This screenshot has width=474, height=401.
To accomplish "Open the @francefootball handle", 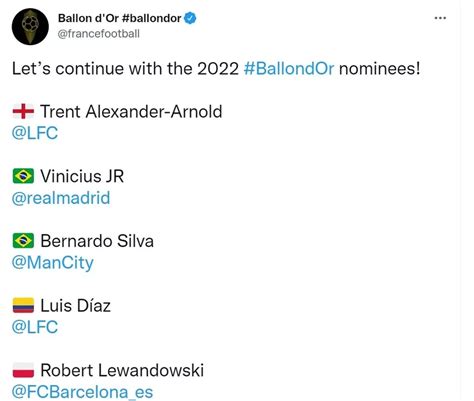I will point(99,34).
